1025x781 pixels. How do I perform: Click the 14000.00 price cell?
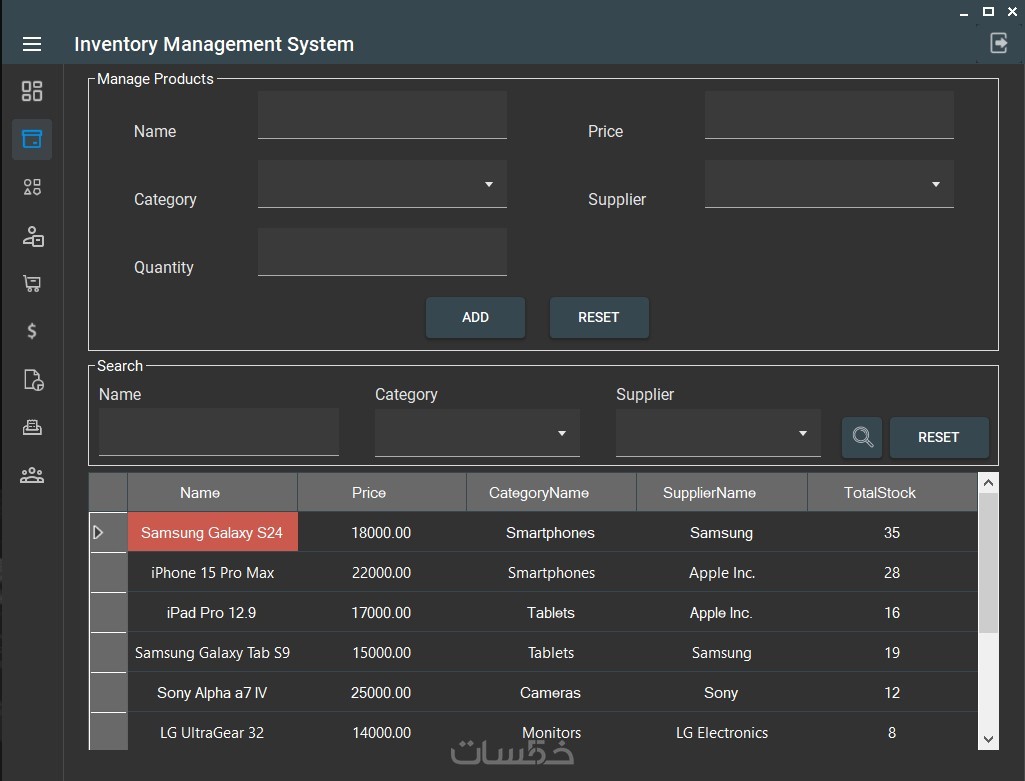pos(382,732)
